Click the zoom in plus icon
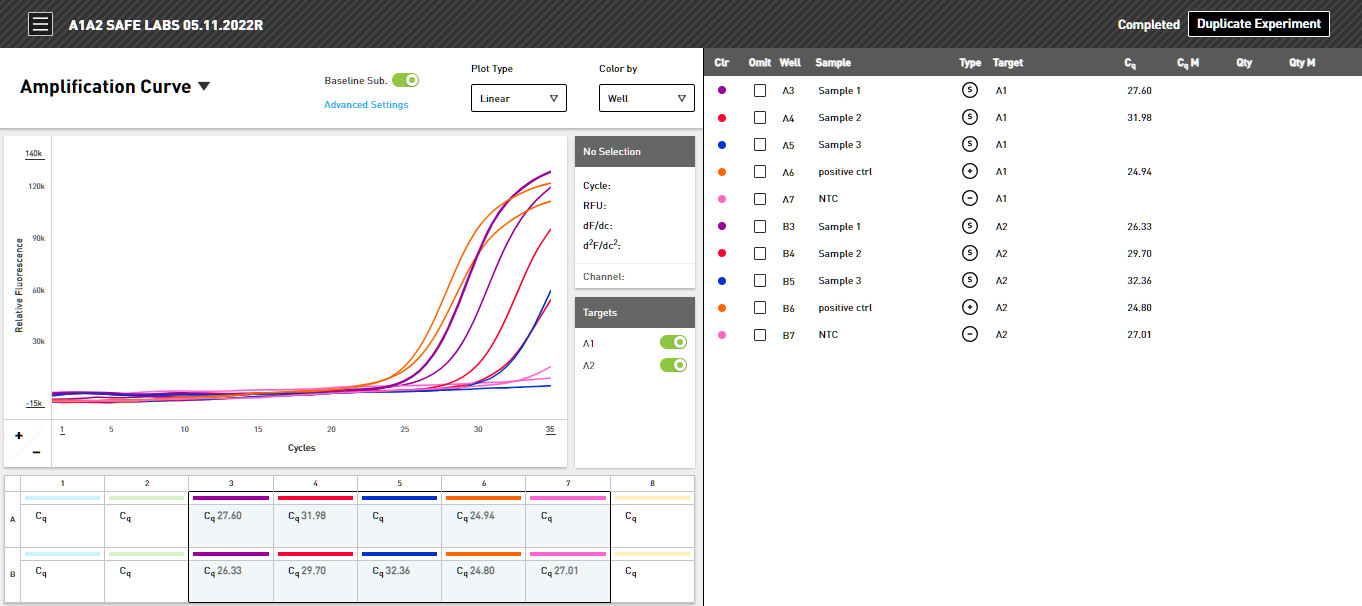The image size is (1362, 606). (x=19, y=435)
